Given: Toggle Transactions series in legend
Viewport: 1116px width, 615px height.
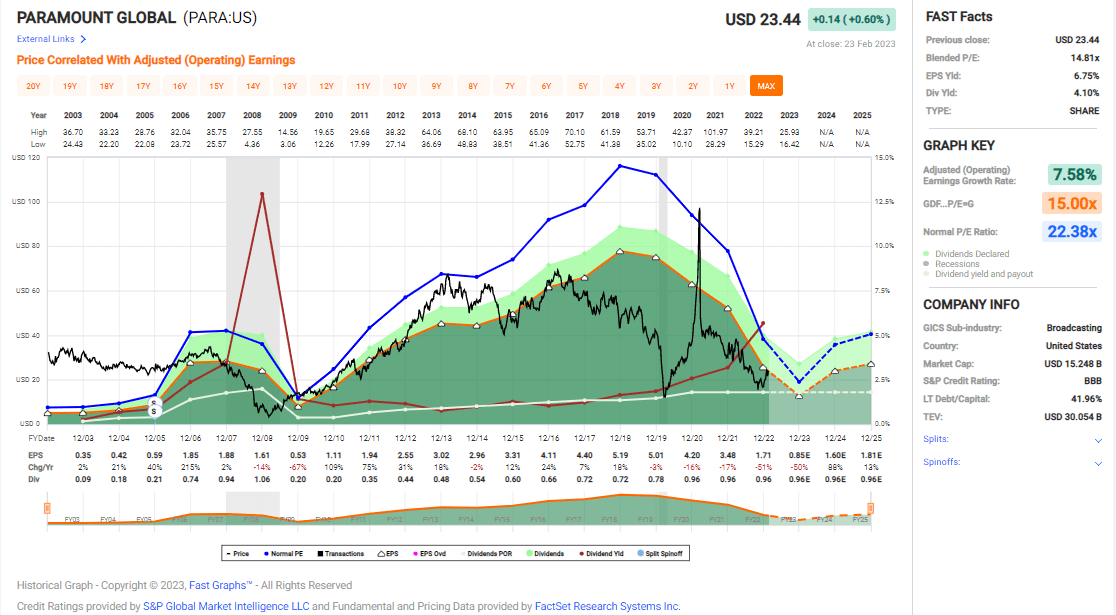Looking at the screenshot, I should 341,554.
